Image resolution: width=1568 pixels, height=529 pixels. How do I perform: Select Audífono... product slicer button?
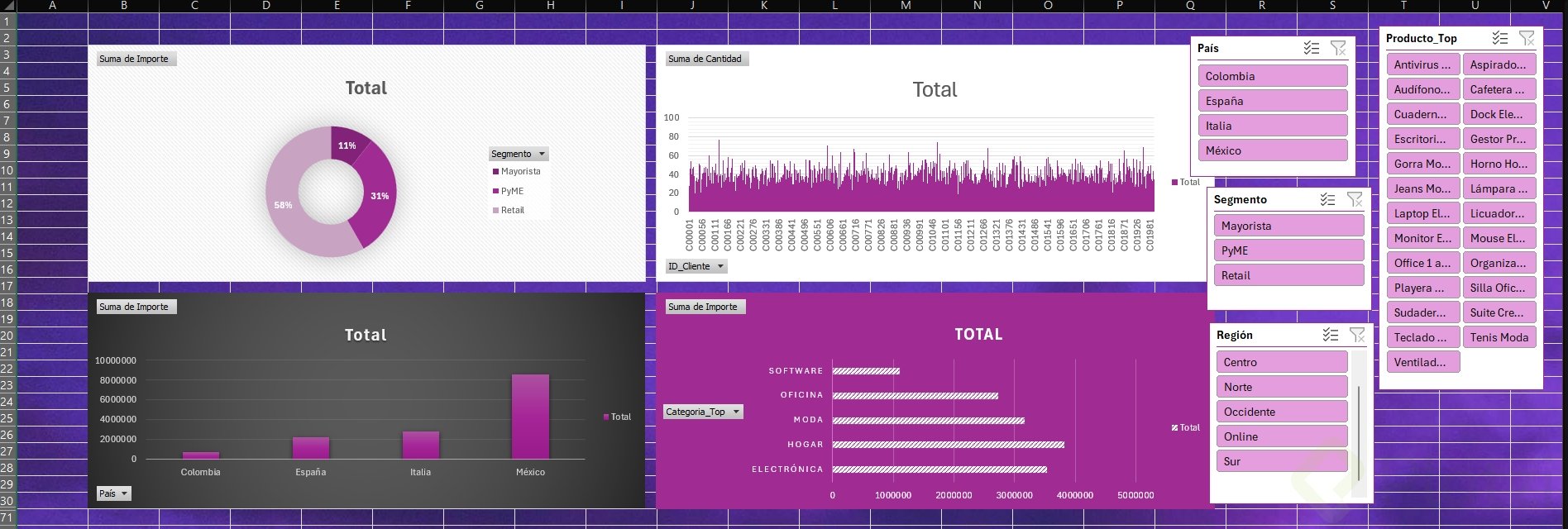tap(1423, 89)
